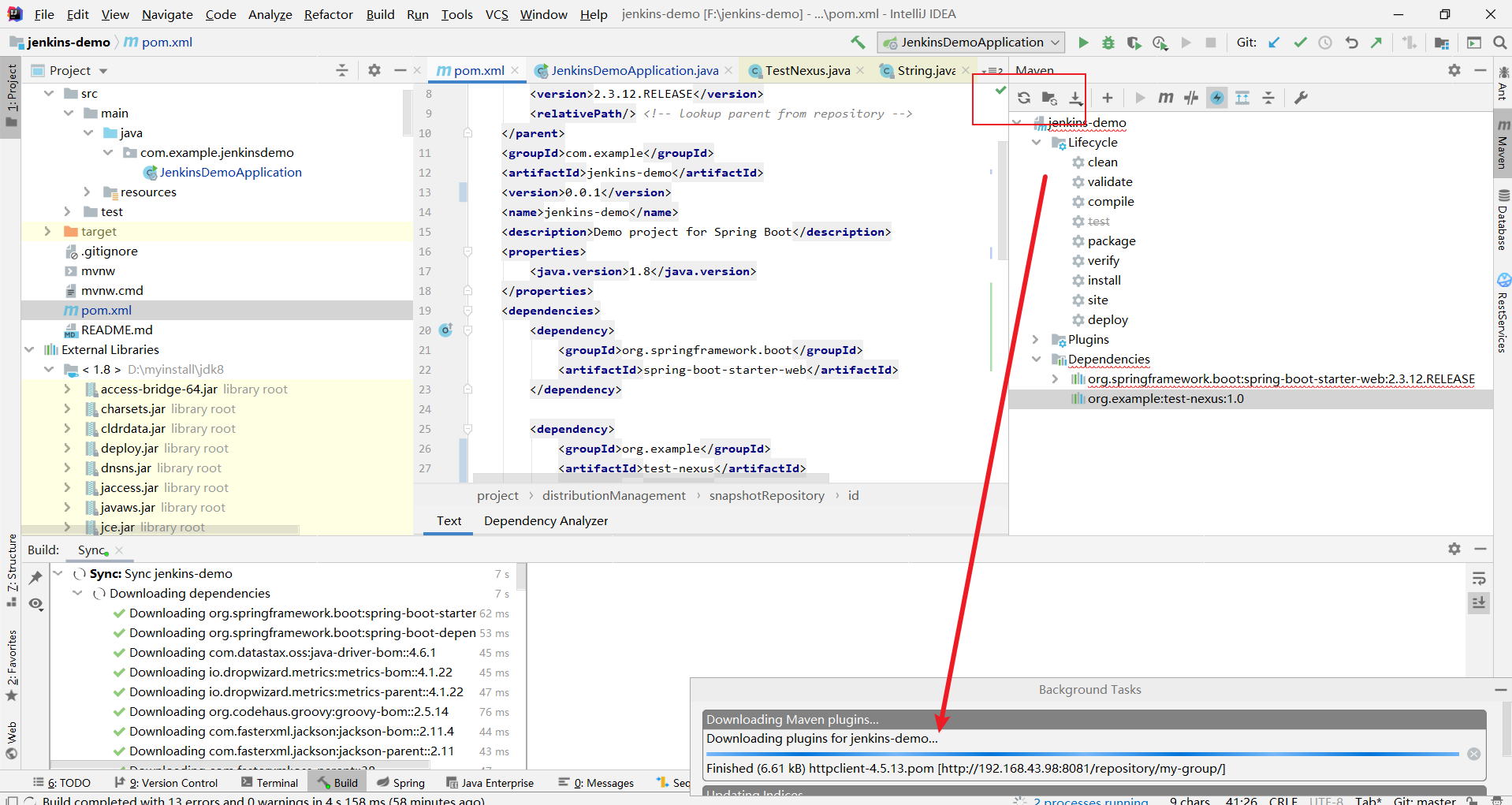Open Maven settings wrench icon
Image resolution: width=1512 pixels, height=805 pixels.
(x=1301, y=98)
